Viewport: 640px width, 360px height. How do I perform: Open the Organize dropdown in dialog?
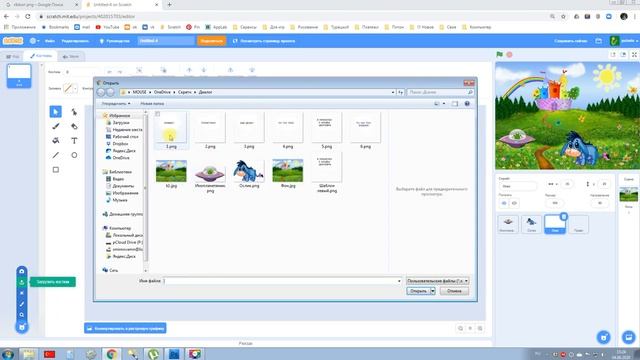(116, 104)
